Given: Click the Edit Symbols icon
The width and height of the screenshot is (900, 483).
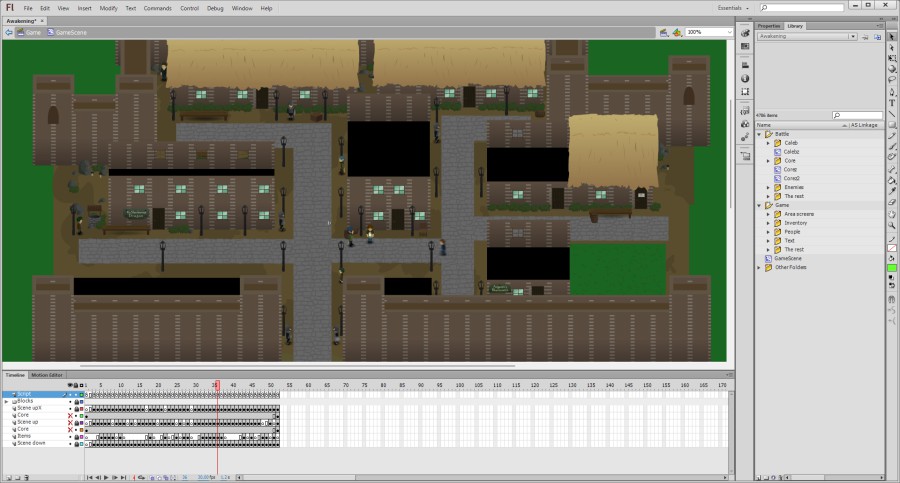Looking at the screenshot, I should (x=677, y=32).
